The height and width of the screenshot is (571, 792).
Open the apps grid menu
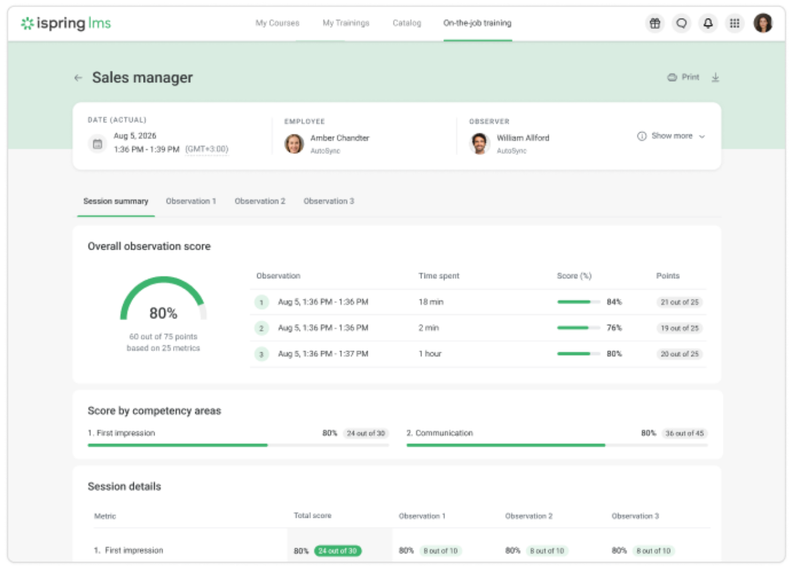point(735,23)
